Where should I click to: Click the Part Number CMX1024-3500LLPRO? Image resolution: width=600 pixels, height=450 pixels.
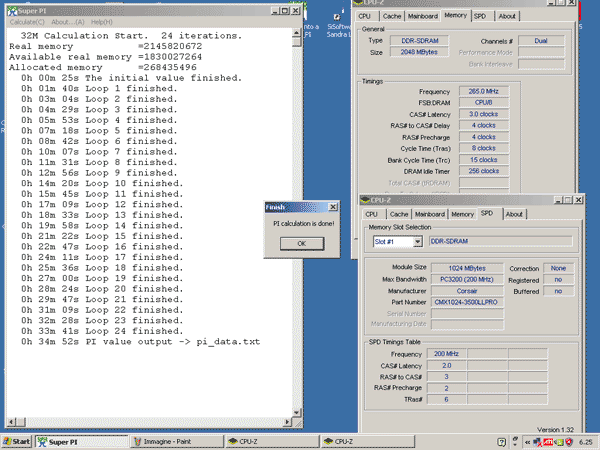[x=467, y=302]
